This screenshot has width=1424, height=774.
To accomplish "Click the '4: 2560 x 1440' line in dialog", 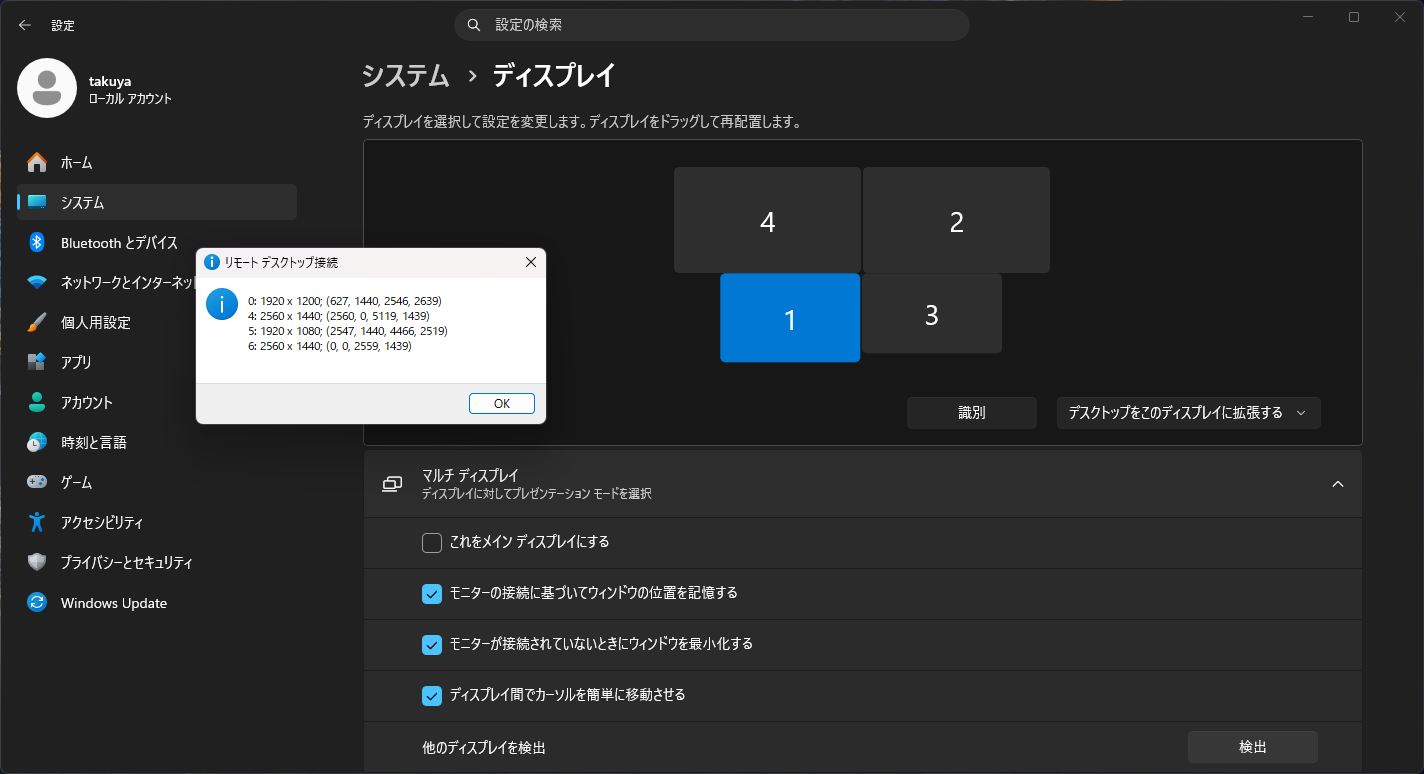I will (x=338, y=315).
